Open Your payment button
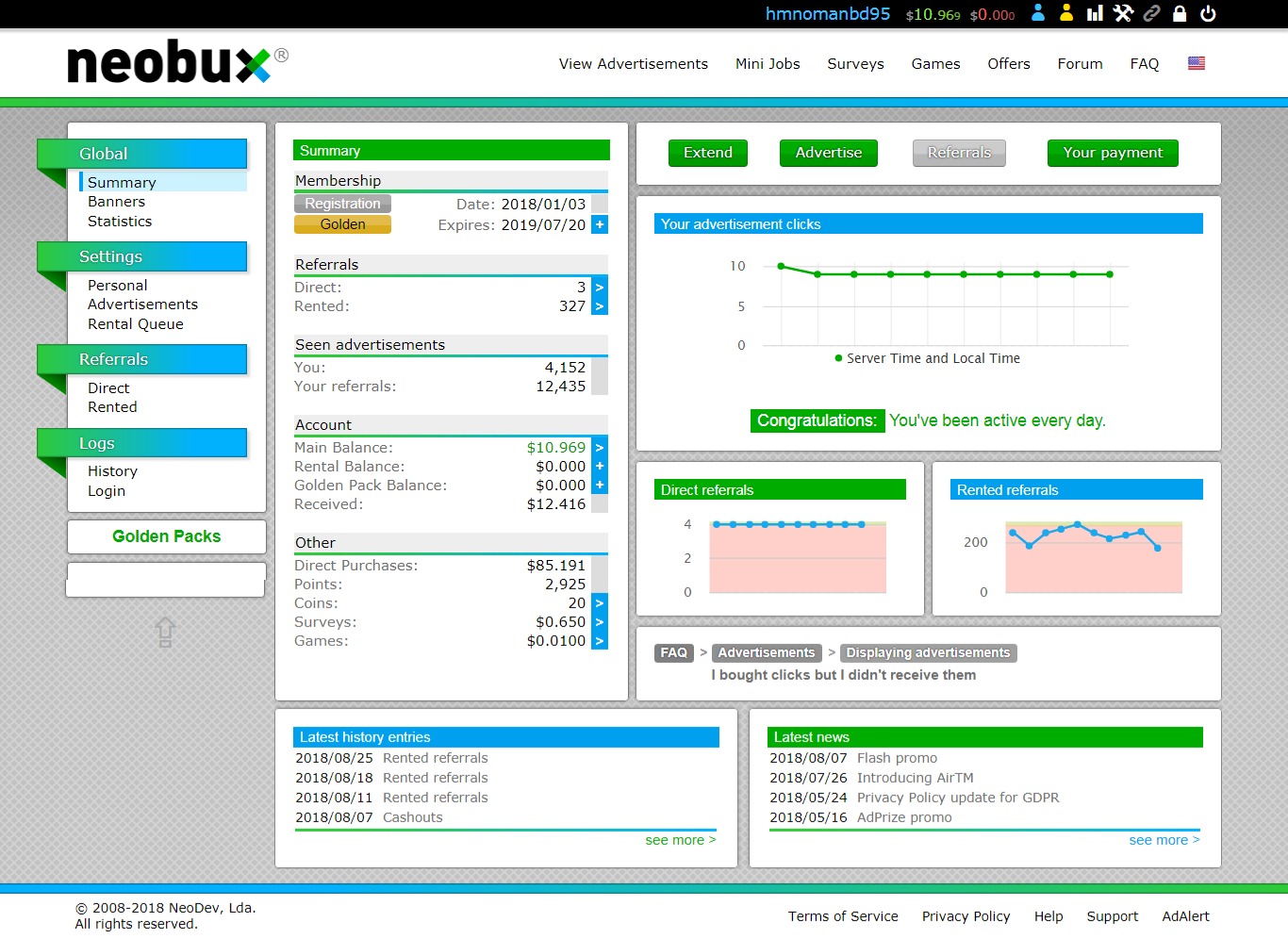Image resolution: width=1288 pixels, height=939 pixels. point(1113,153)
